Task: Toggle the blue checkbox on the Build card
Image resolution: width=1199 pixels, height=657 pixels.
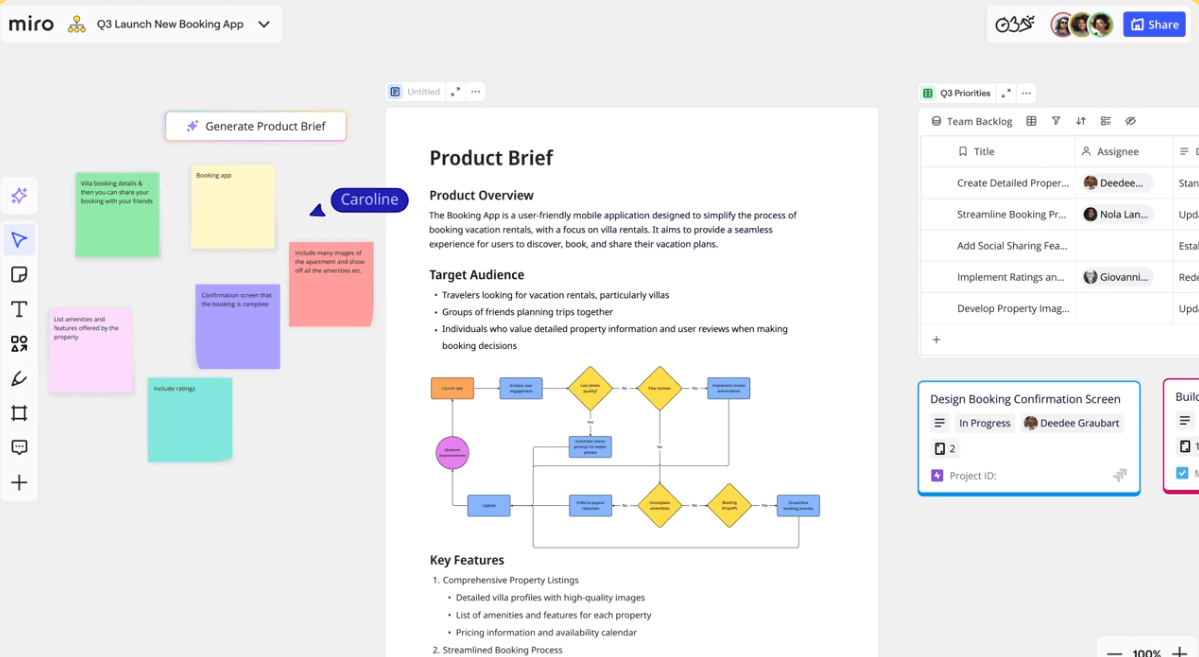Action: [1182, 473]
